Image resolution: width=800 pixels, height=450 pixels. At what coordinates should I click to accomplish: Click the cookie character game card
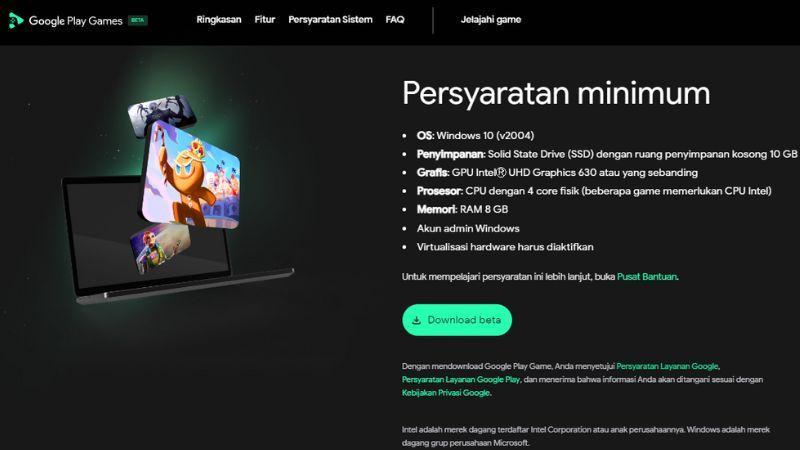[190, 175]
